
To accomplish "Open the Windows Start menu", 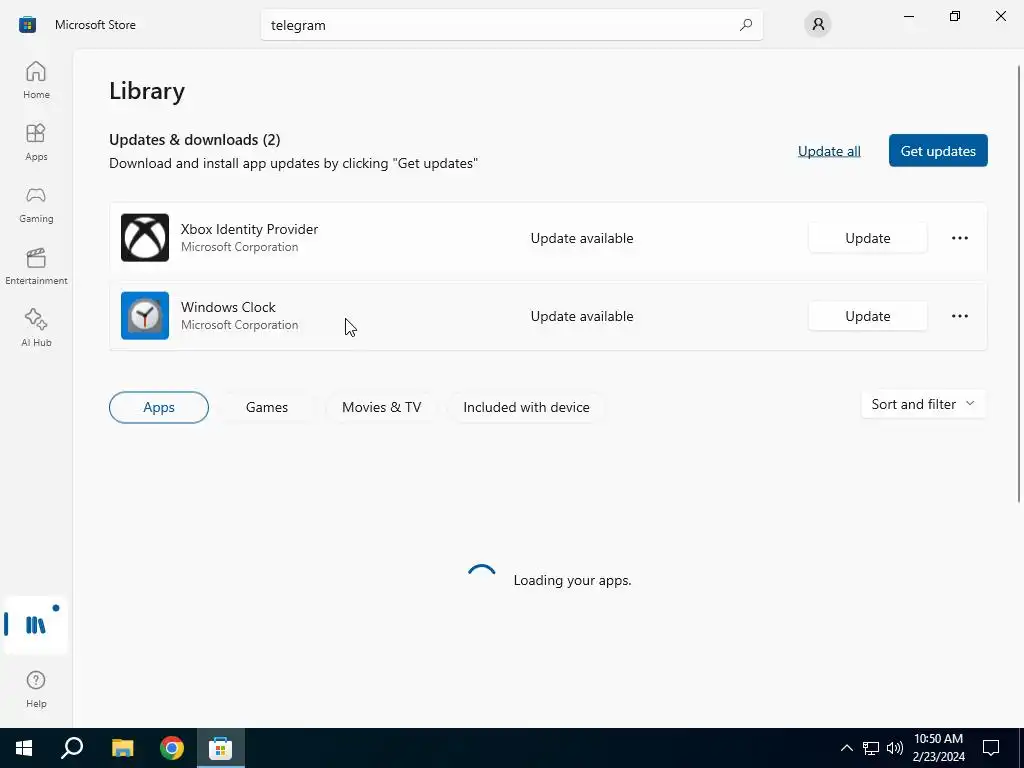I will click(24, 748).
